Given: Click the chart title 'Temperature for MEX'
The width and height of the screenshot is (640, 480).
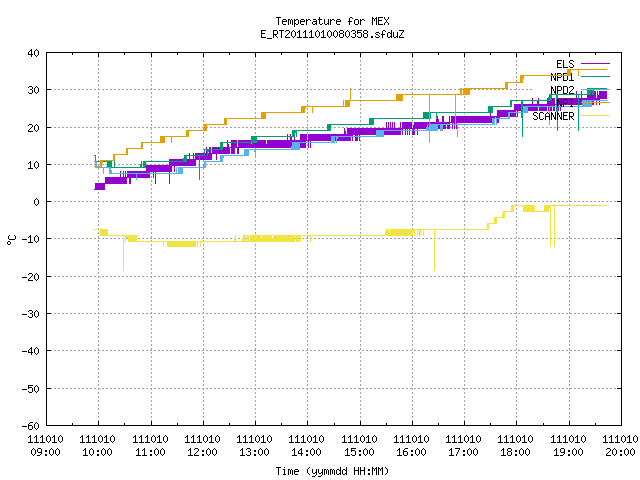Looking at the screenshot, I should click(332, 21).
